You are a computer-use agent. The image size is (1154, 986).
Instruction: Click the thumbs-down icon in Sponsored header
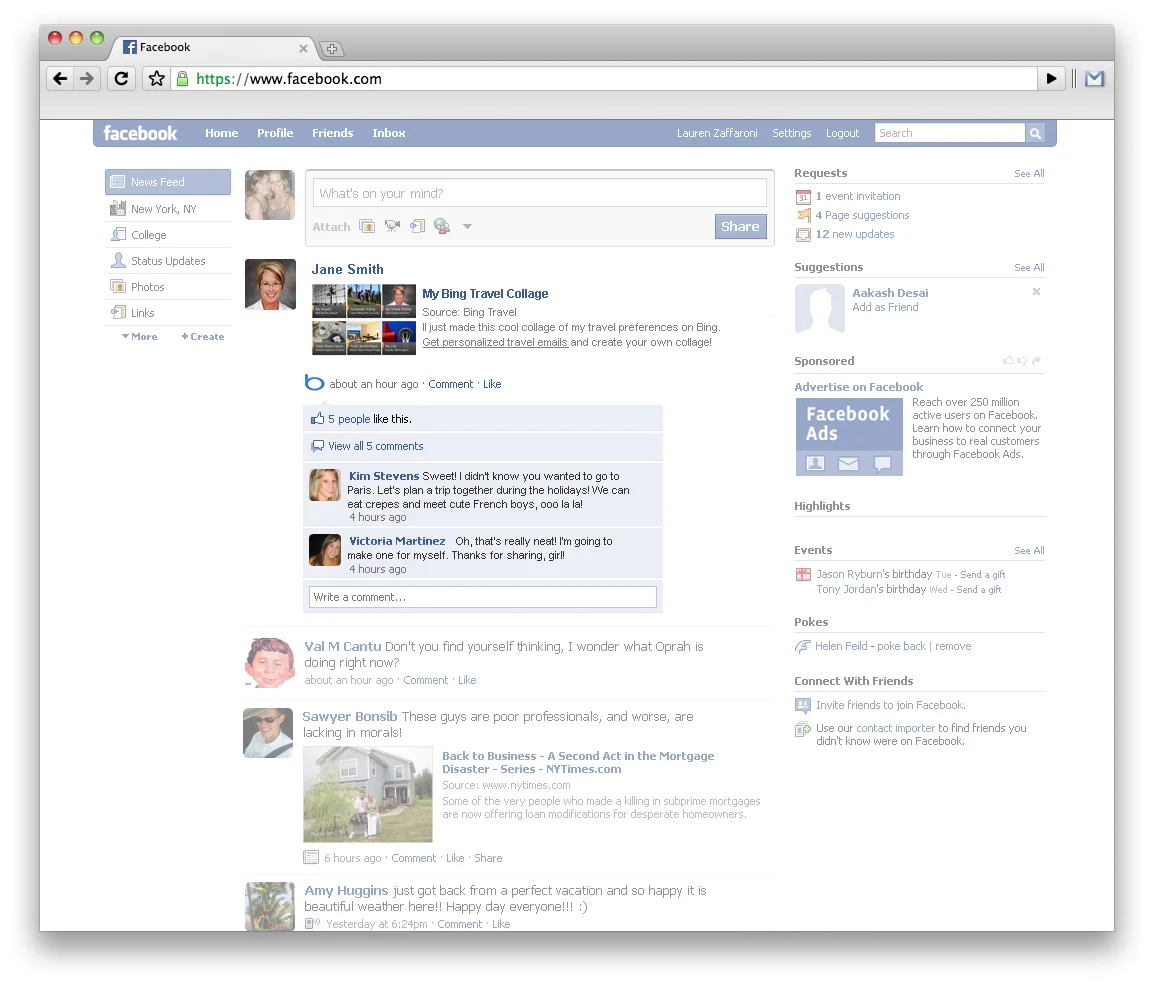coord(1022,361)
